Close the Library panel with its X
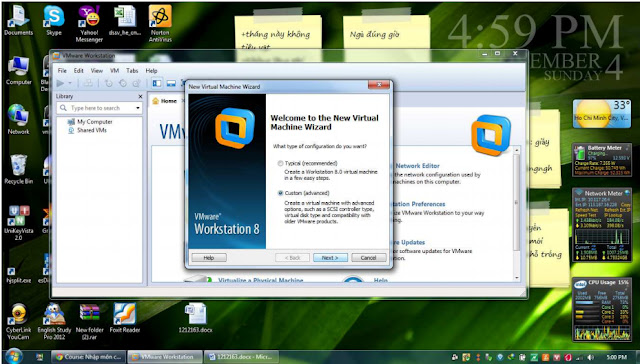This screenshot has width=640, height=364. tap(140, 96)
